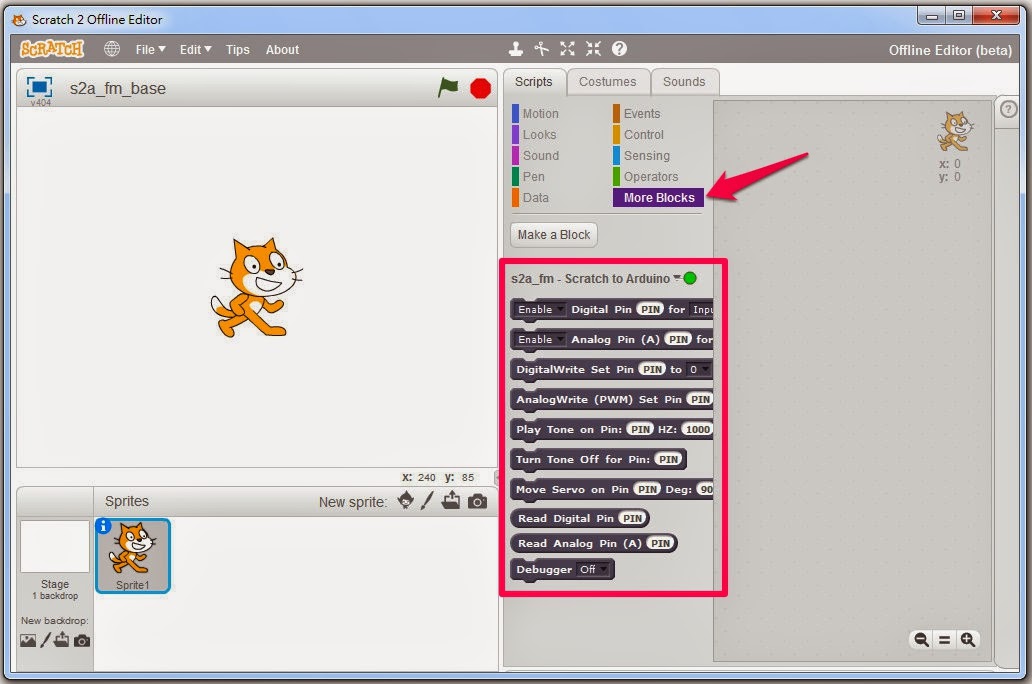Select the Stage backdrop thumbnail
Viewport: 1032px width, 684px height.
tap(55, 546)
